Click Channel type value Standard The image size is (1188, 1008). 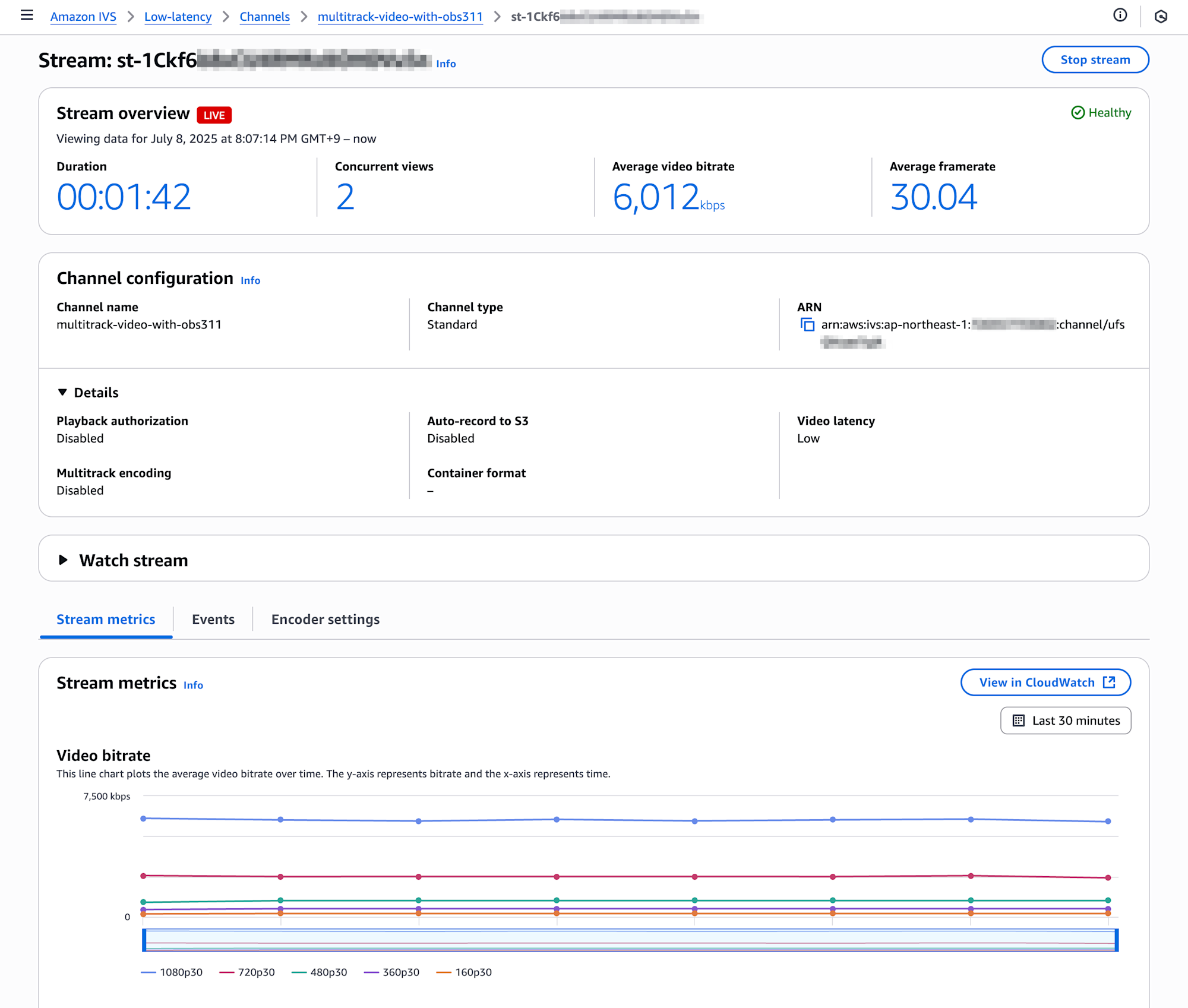pos(452,325)
